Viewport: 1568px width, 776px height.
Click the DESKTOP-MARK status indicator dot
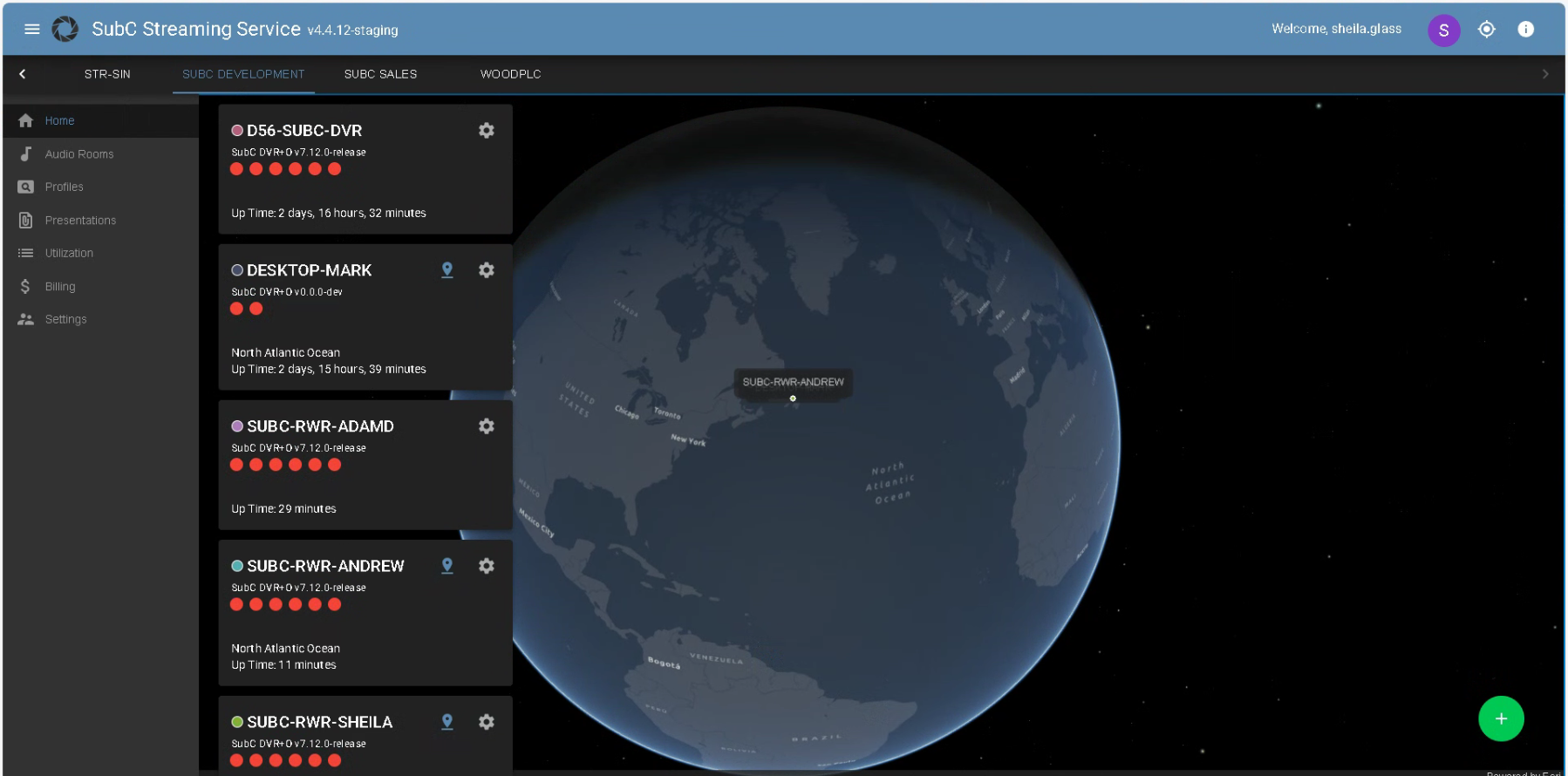[x=237, y=270]
